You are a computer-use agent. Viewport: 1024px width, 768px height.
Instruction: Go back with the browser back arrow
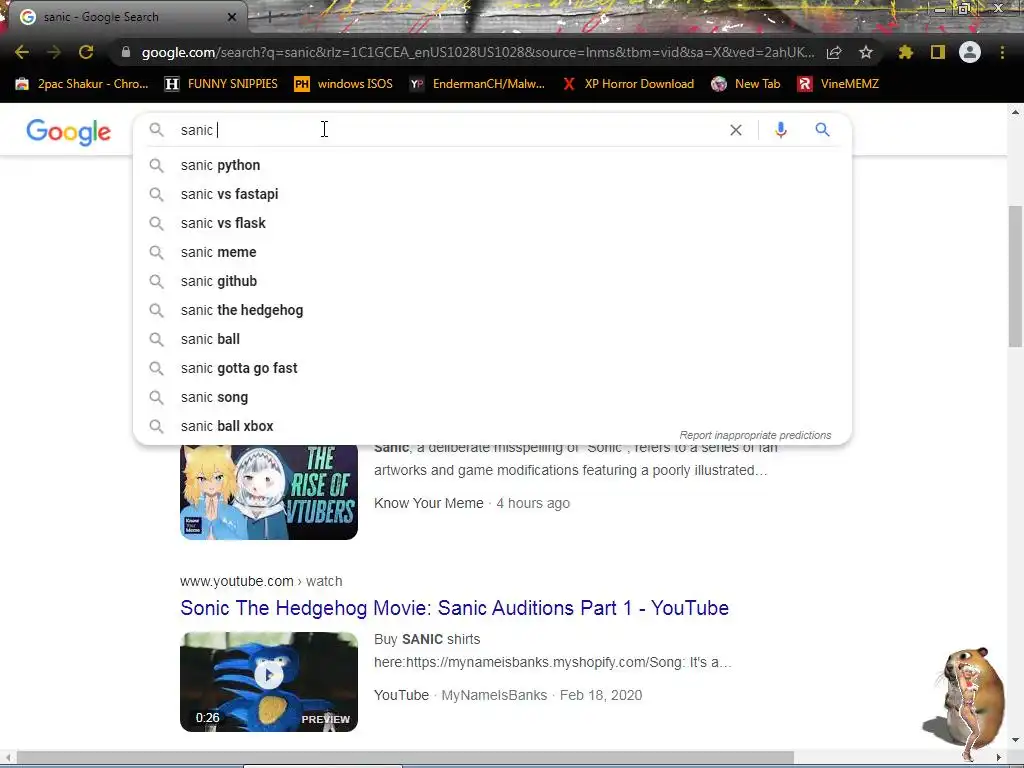coord(22,52)
